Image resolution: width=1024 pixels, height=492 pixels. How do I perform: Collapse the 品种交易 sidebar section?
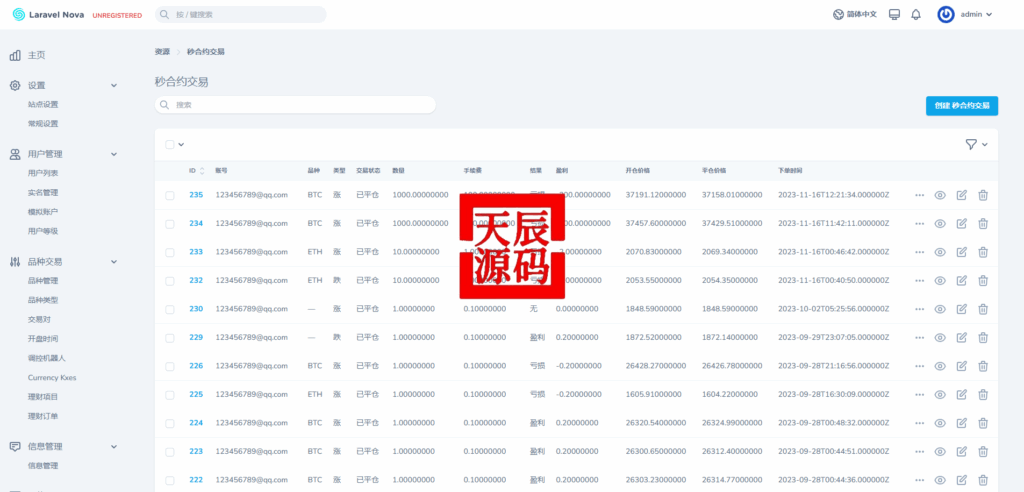(114, 261)
